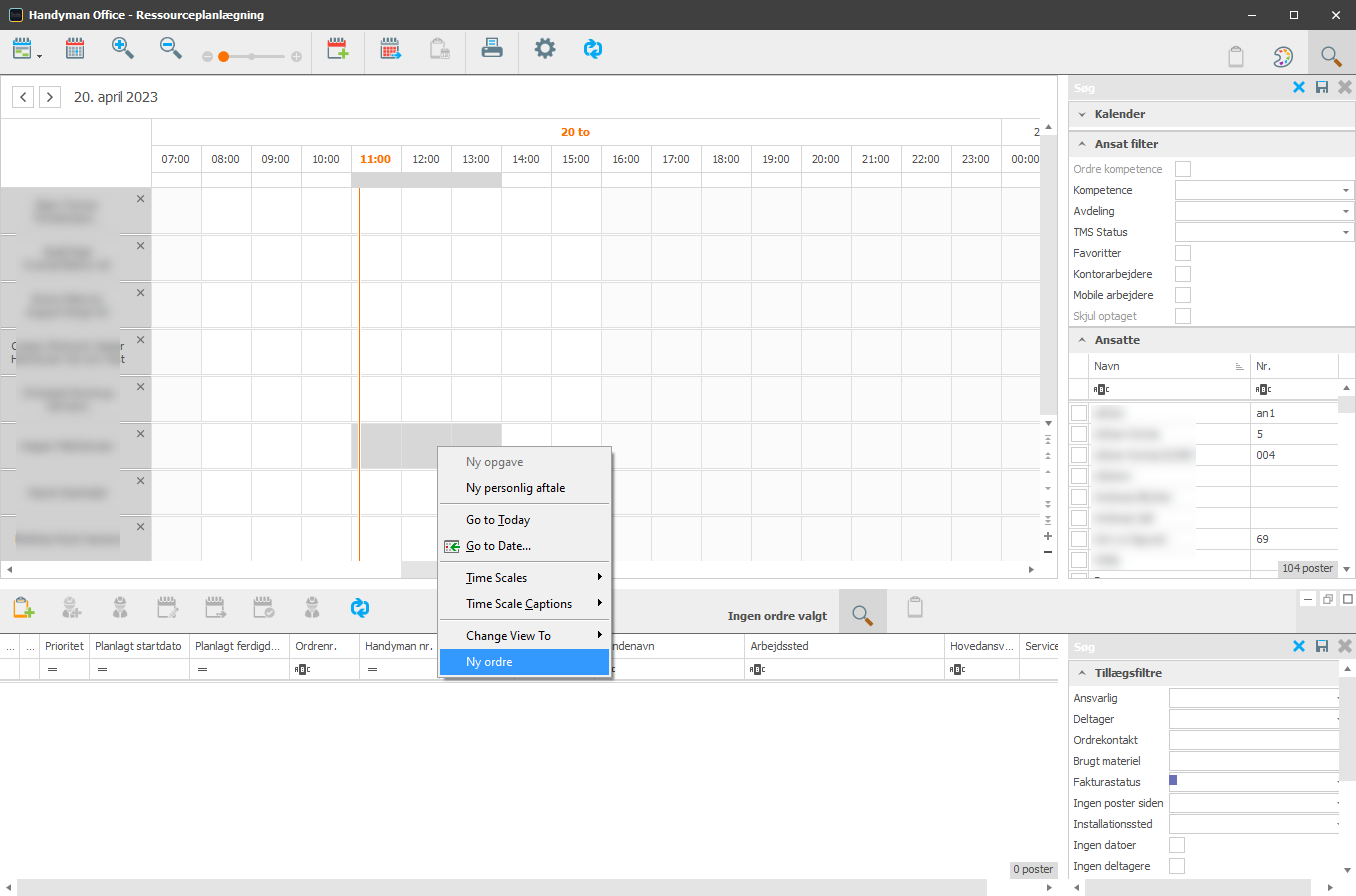Clear lower Søg panel with blue X
1356x896 pixels.
pyautogui.click(x=1299, y=647)
